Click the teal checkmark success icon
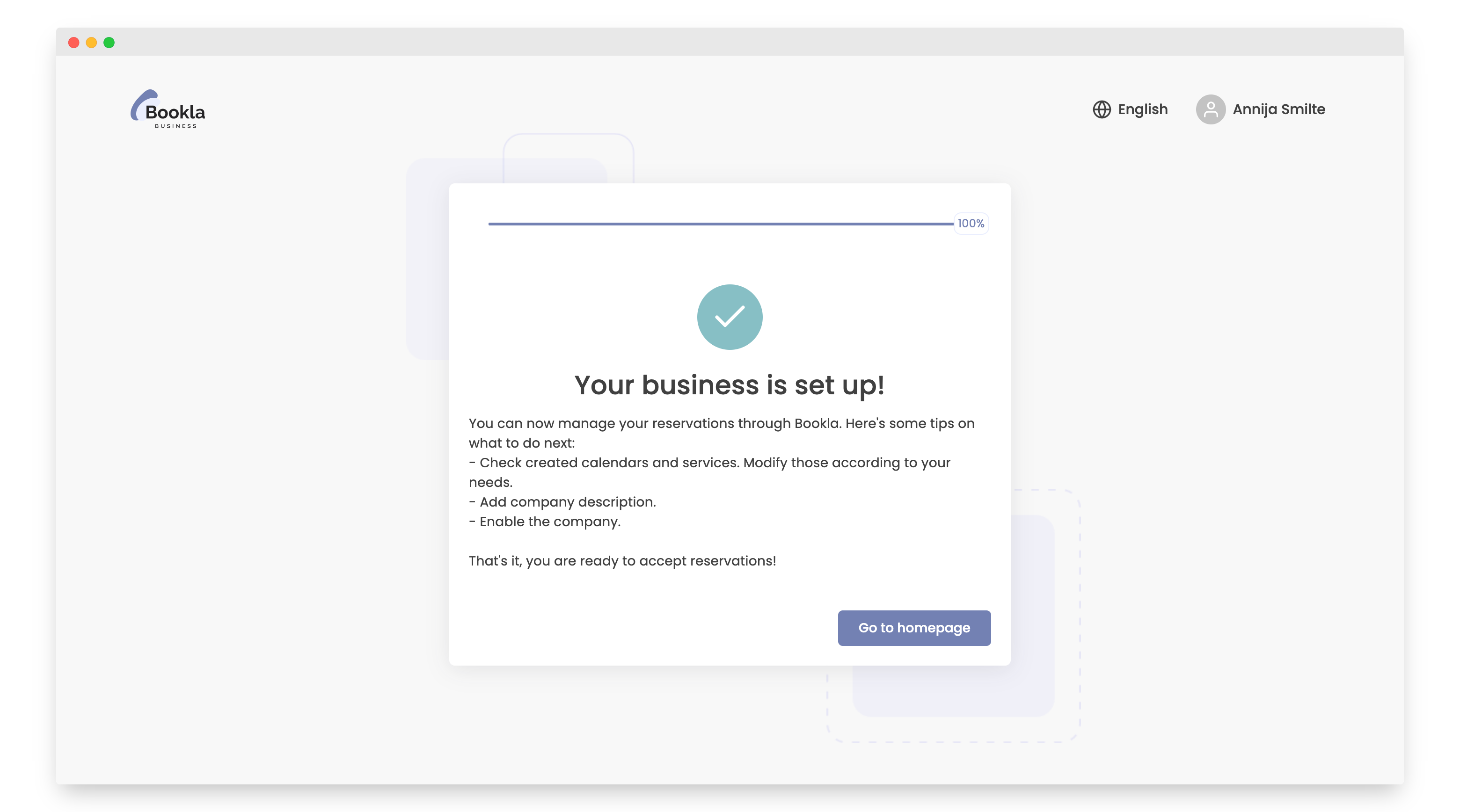The width and height of the screenshot is (1460, 812). (730, 317)
